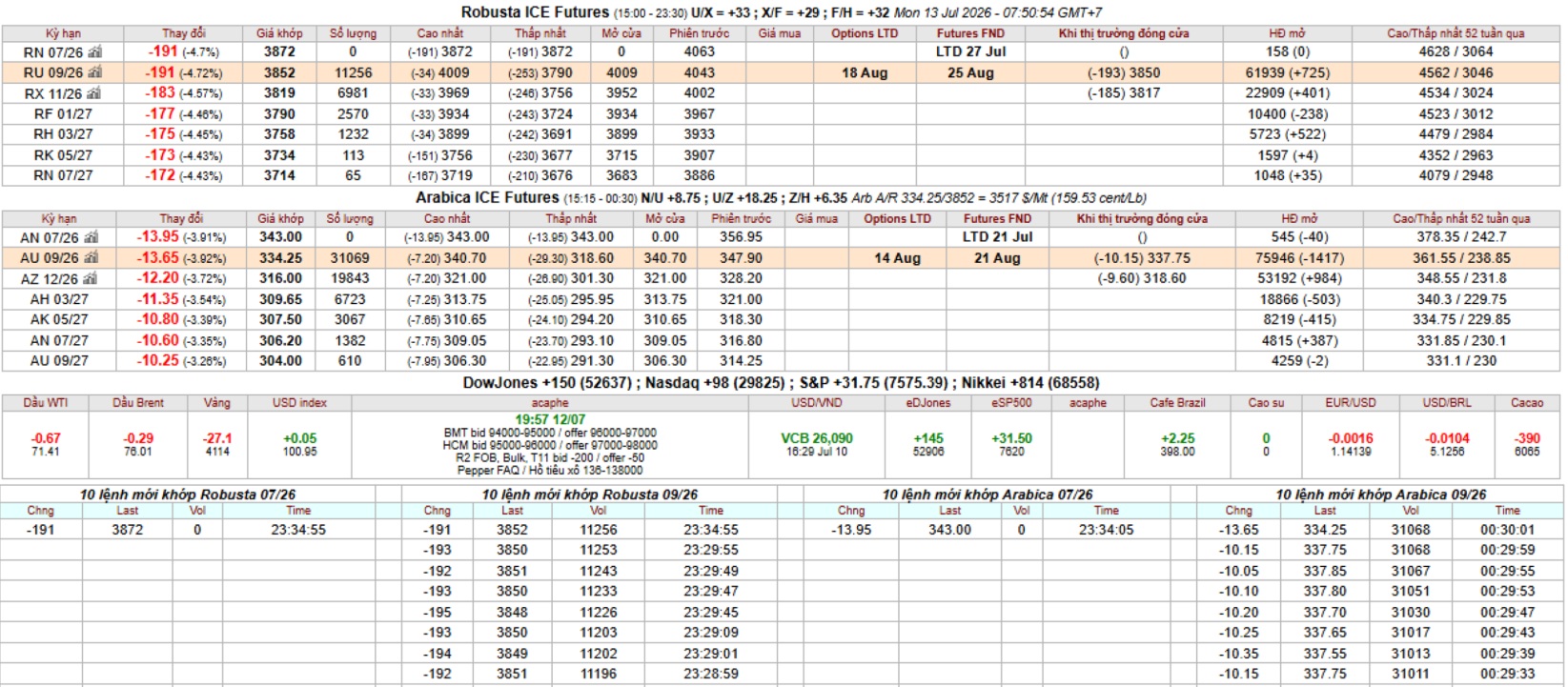Screen dimensions: 1568x687
Task: Click Robusta 'Thay đổi' column header
Action: [x=184, y=33]
